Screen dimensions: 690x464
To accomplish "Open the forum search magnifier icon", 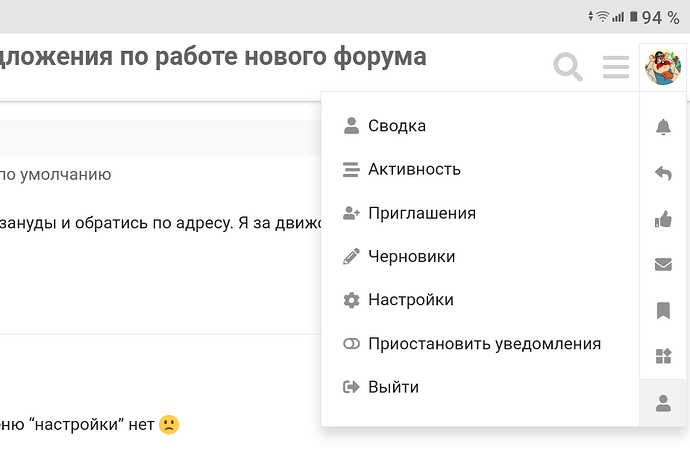I will [568, 67].
